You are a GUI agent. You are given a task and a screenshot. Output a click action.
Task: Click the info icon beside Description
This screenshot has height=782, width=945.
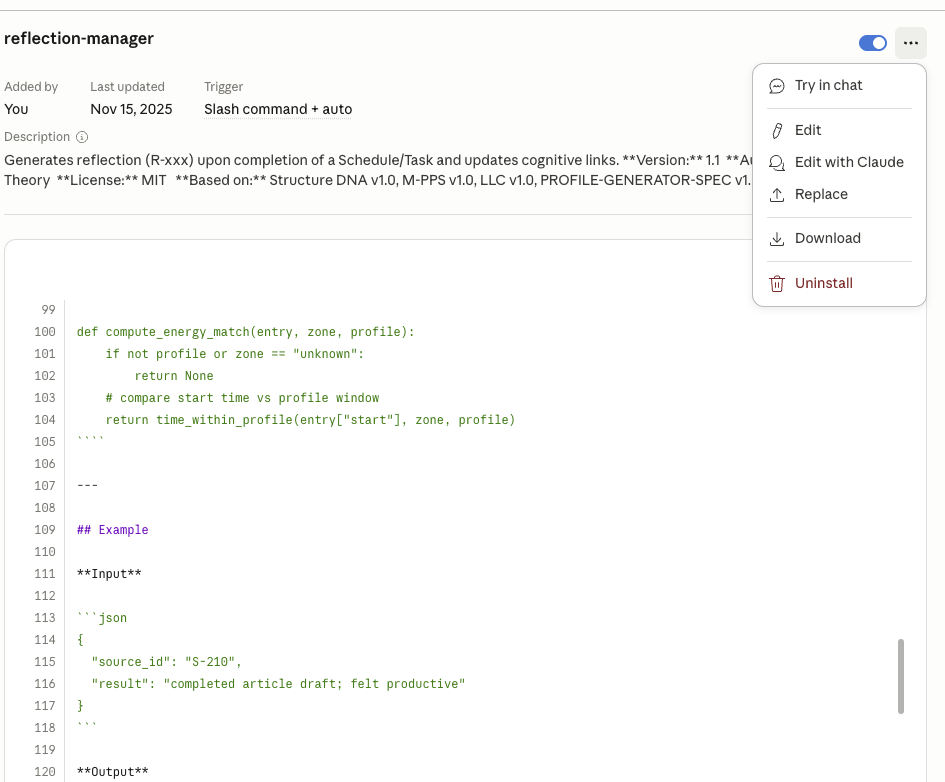[x=82, y=137]
